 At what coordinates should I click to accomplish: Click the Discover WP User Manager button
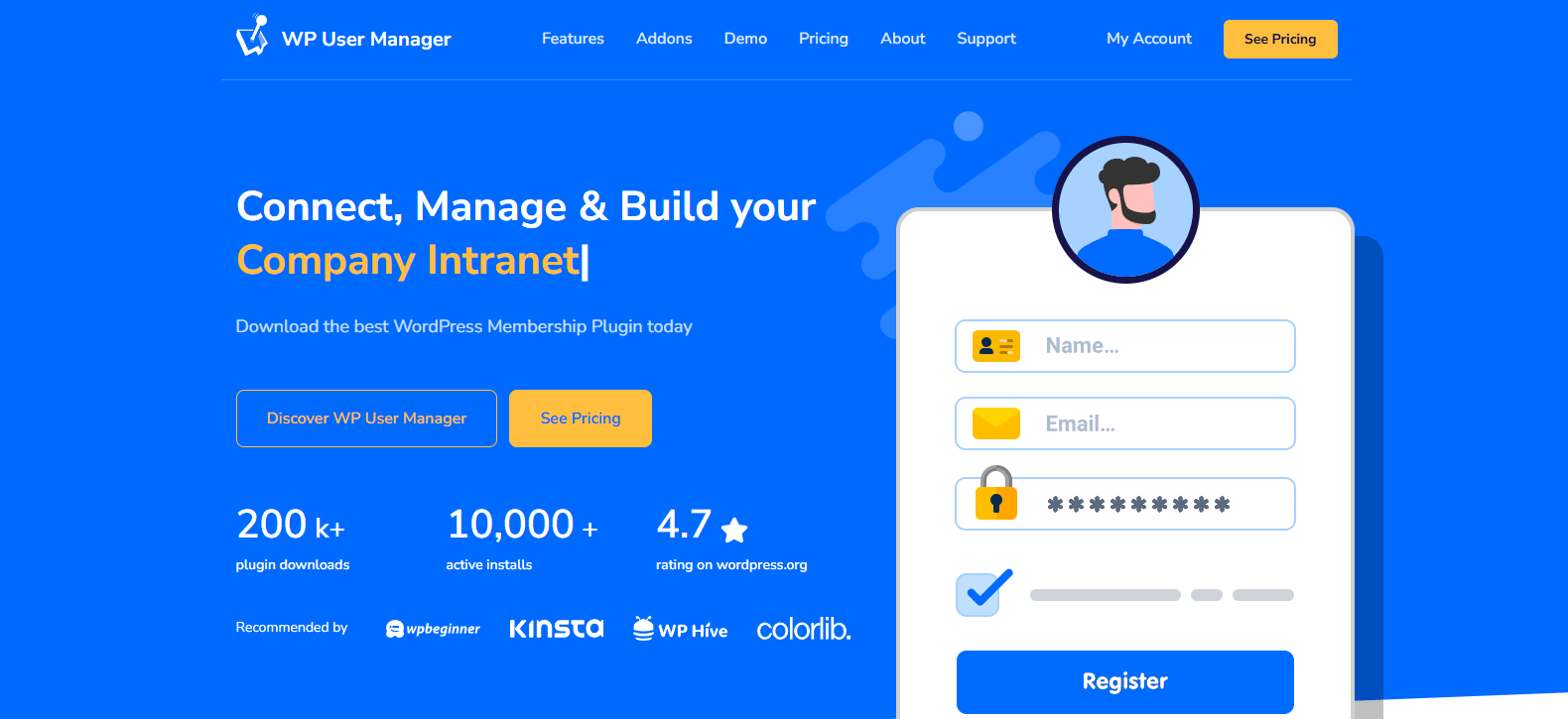366,419
